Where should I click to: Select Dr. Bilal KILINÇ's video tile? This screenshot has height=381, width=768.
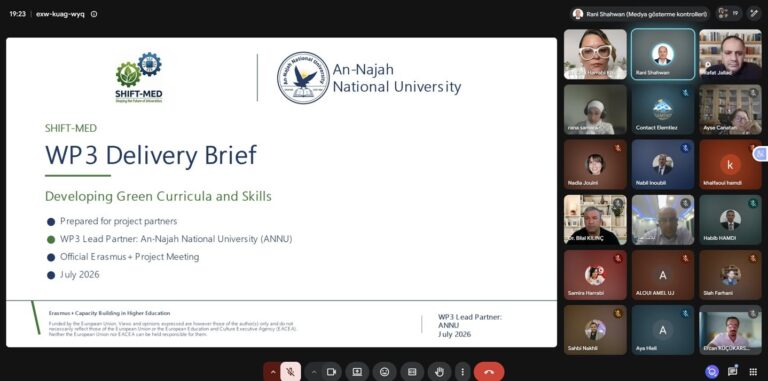point(595,220)
